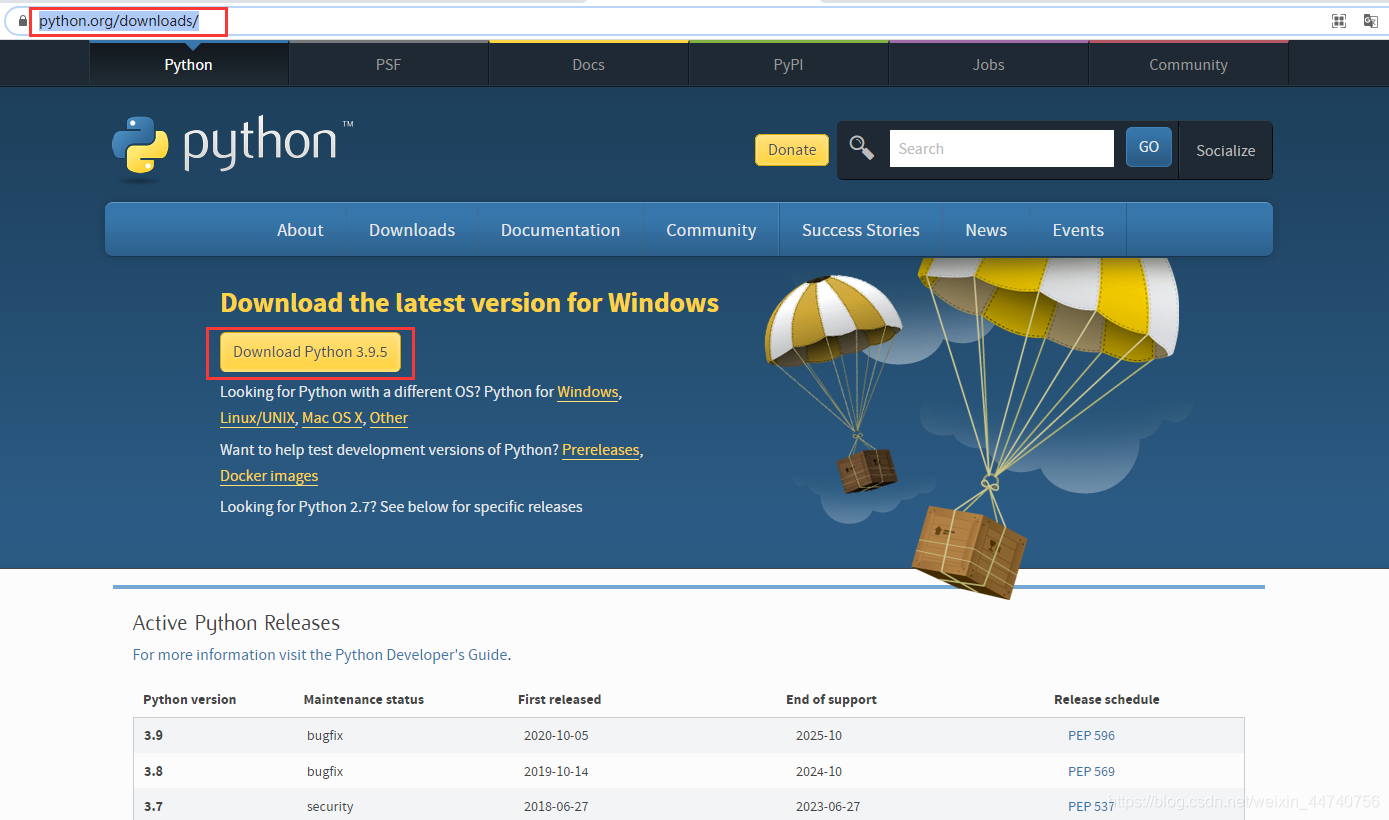Click the lock icon in address bar
The image size is (1389, 820).
(x=23, y=21)
